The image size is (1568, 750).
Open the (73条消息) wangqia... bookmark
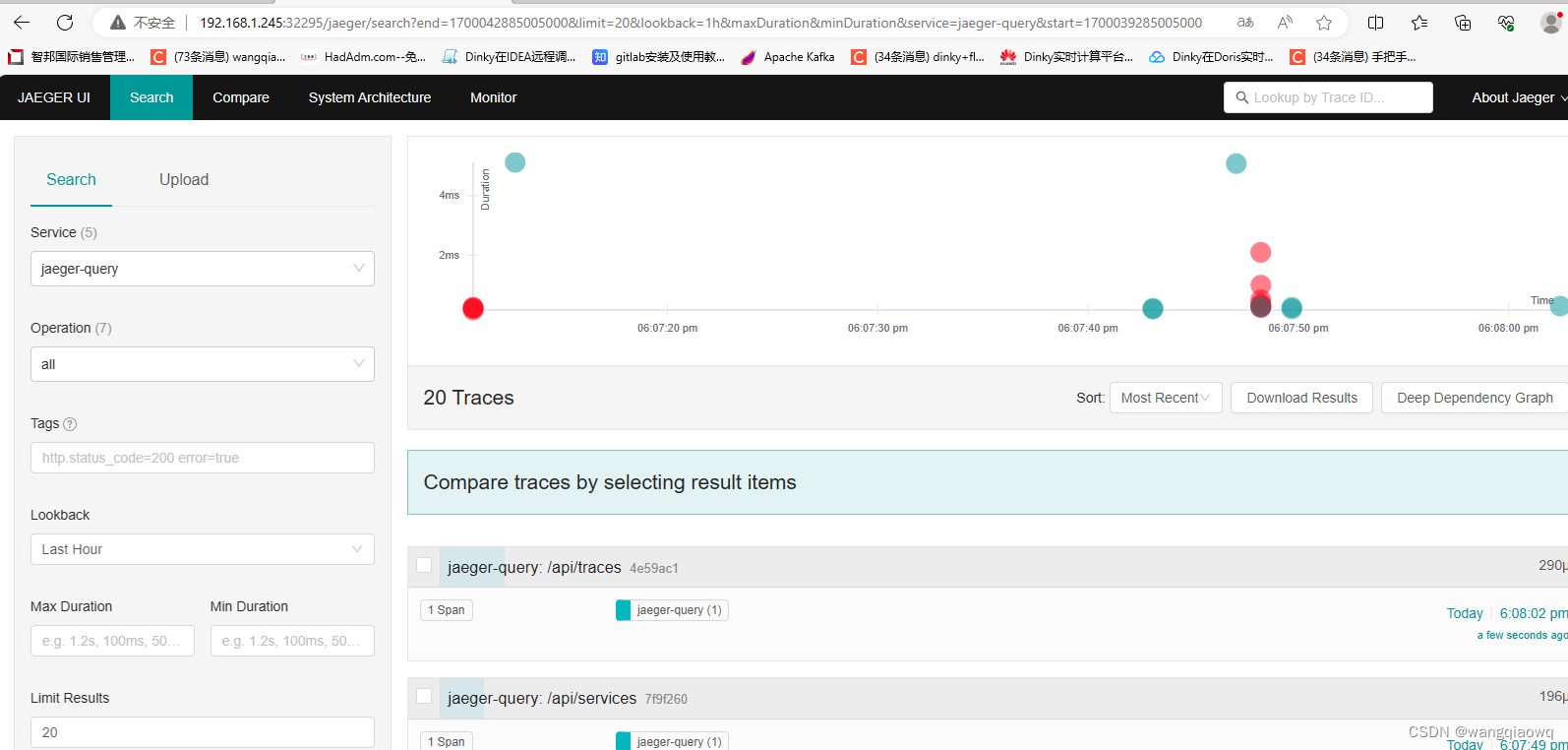pos(218,57)
